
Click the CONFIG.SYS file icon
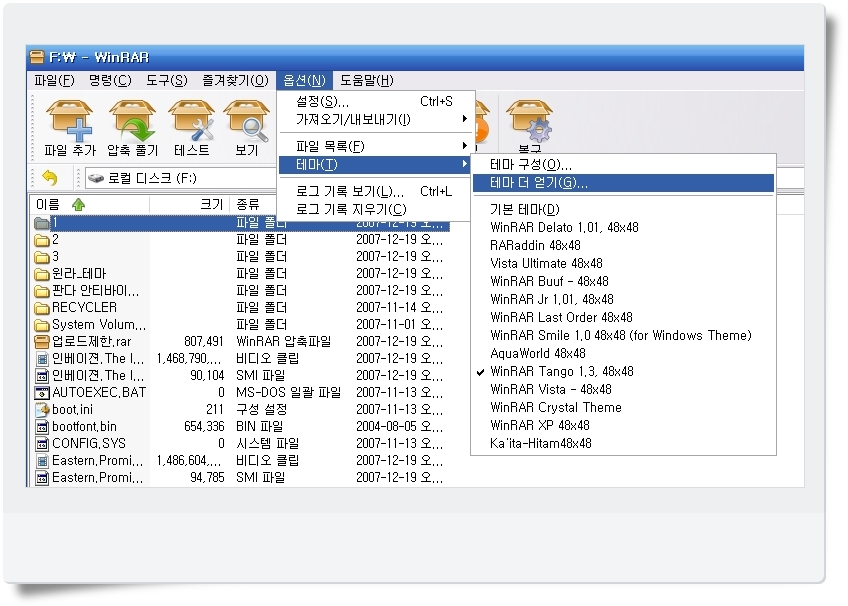point(42,444)
